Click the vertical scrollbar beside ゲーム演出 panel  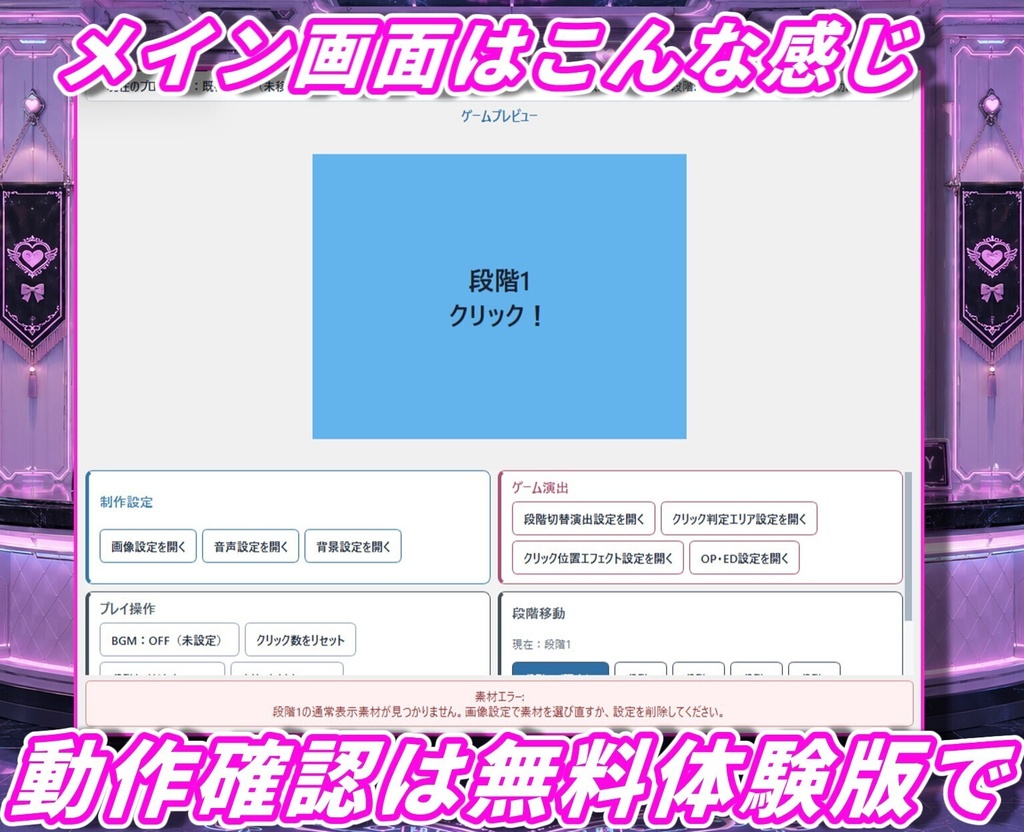click(x=908, y=546)
